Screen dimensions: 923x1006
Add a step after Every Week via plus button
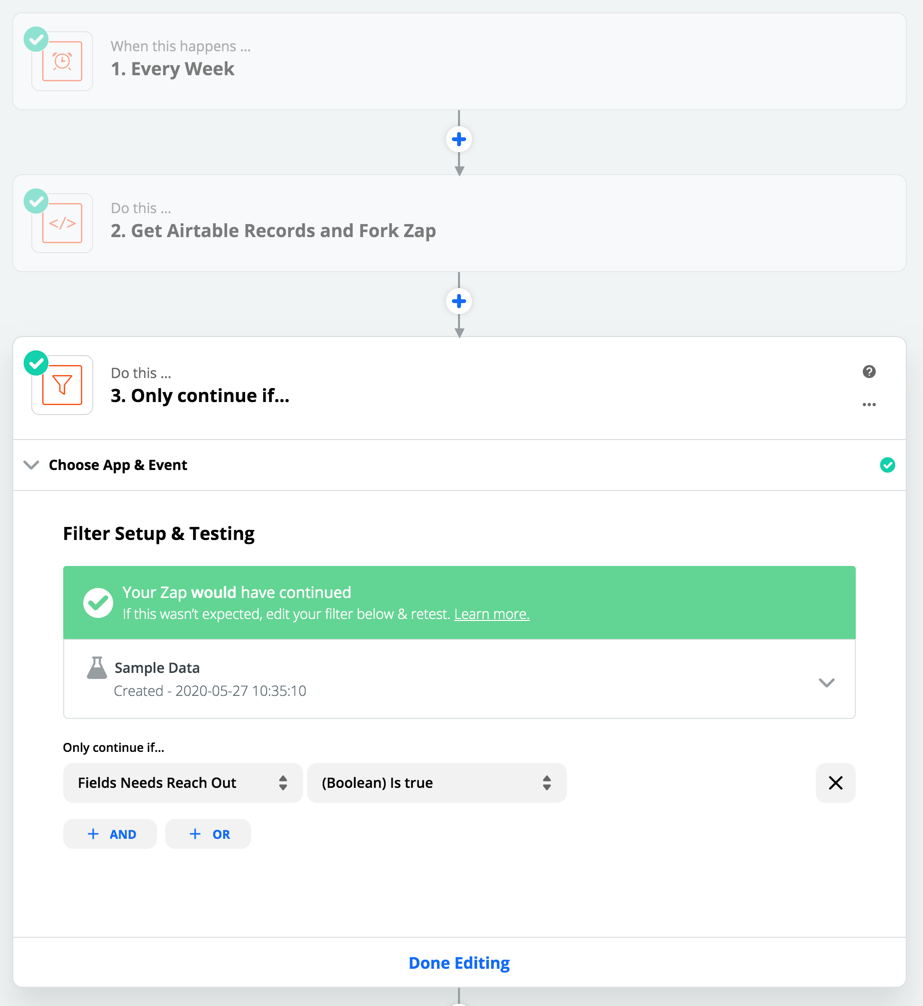coord(459,139)
